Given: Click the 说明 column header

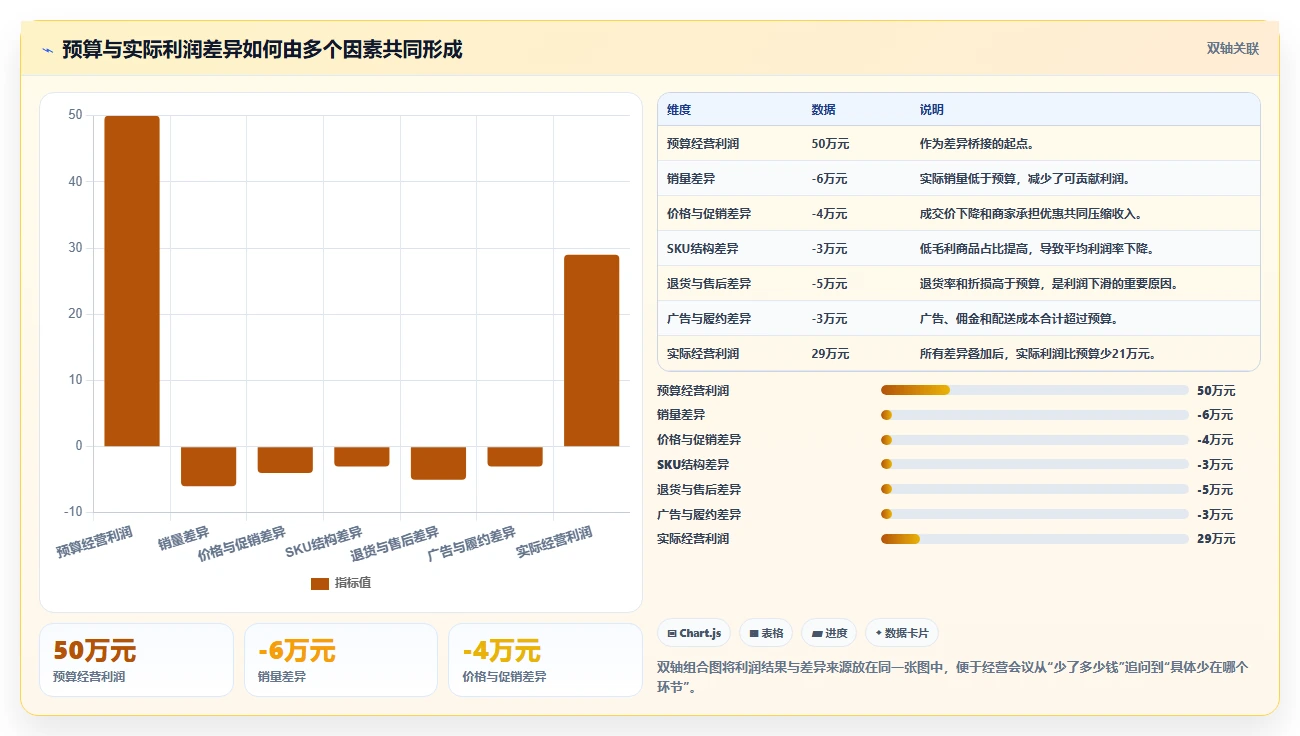Looking at the screenshot, I should tap(932, 110).
